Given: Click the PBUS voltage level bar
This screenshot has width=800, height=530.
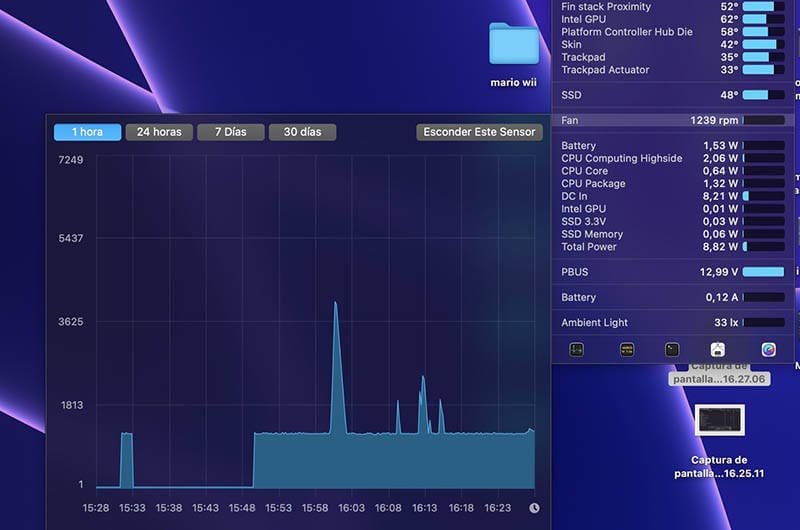Looking at the screenshot, I should point(764,271).
